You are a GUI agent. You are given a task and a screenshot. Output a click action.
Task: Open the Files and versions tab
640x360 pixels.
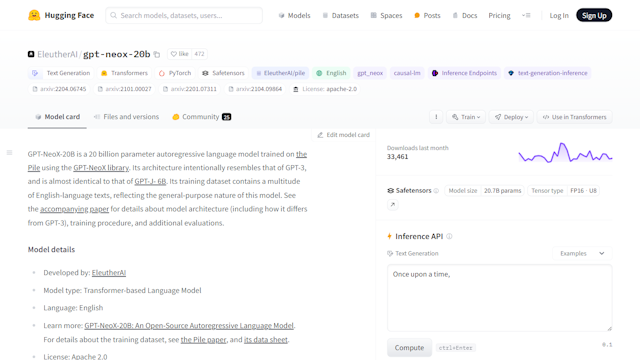click(x=126, y=117)
